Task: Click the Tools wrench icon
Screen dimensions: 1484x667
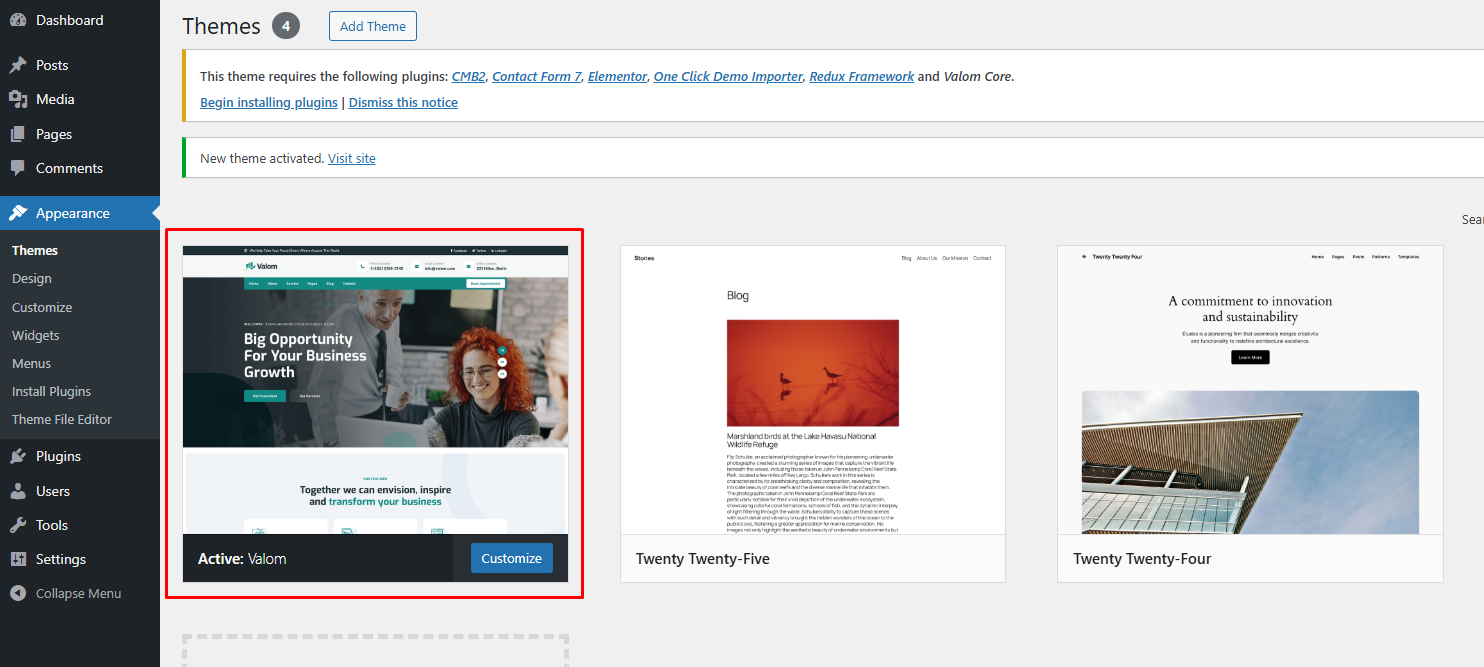Action: pyautogui.click(x=18, y=525)
